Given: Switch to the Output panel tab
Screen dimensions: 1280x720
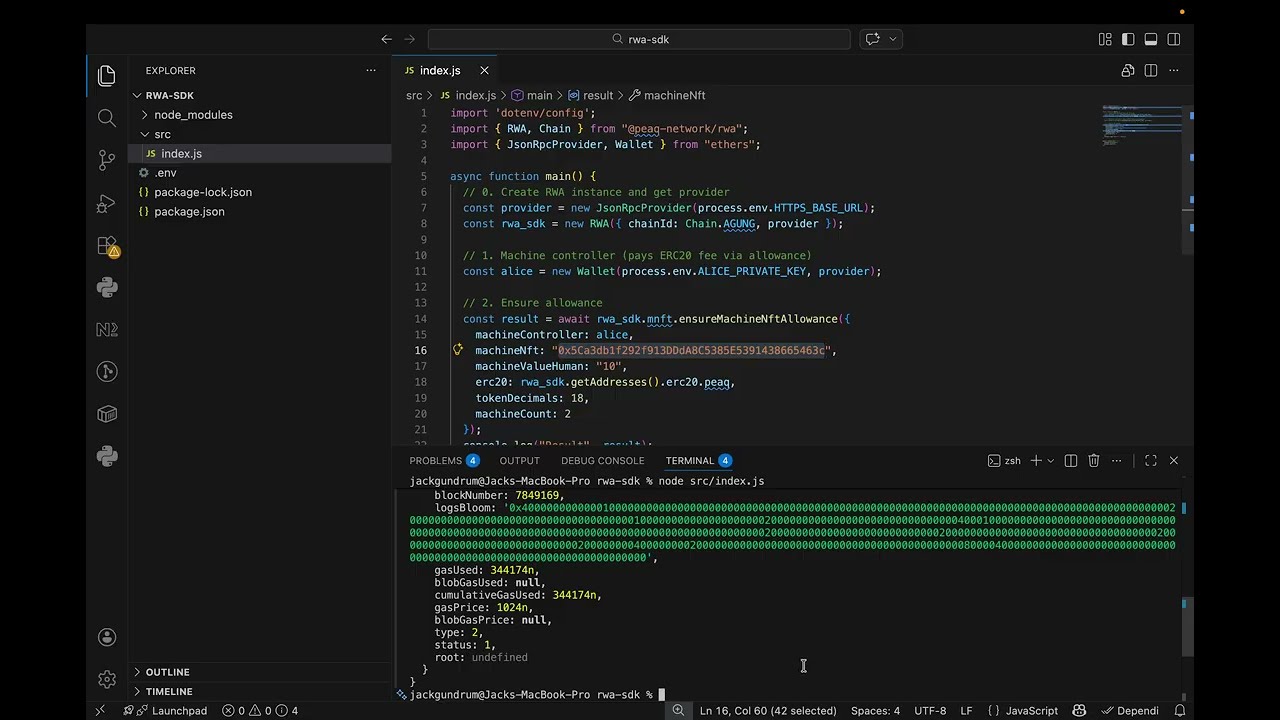Looking at the screenshot, I should coord(519,460).
